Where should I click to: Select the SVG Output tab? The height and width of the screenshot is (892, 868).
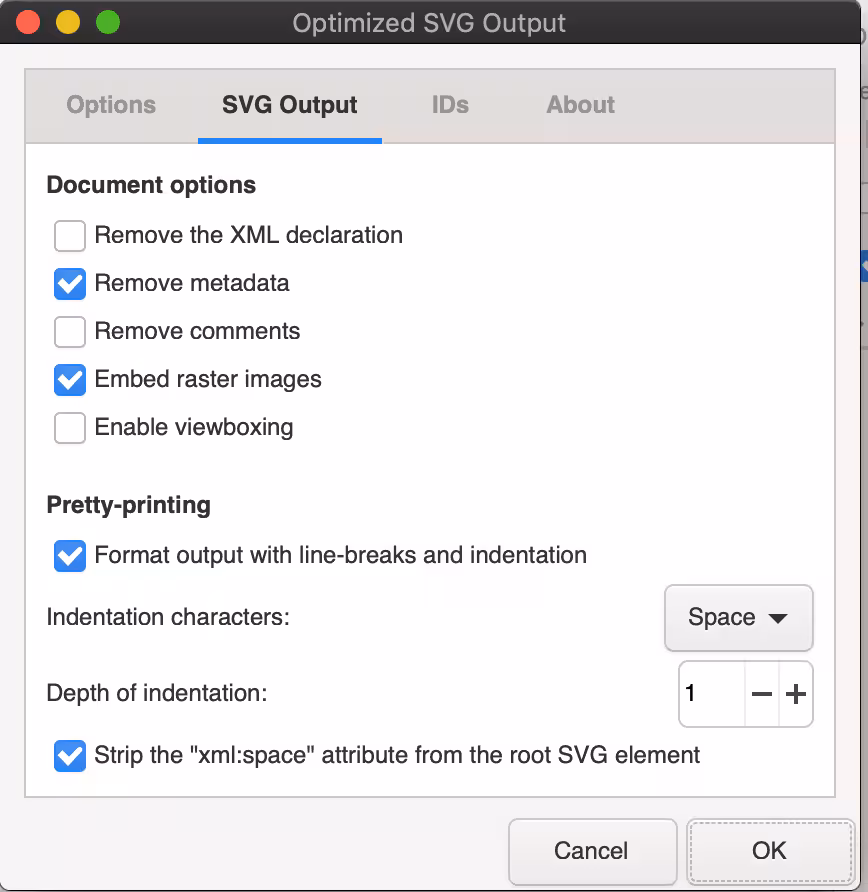[x=290, y=105]
